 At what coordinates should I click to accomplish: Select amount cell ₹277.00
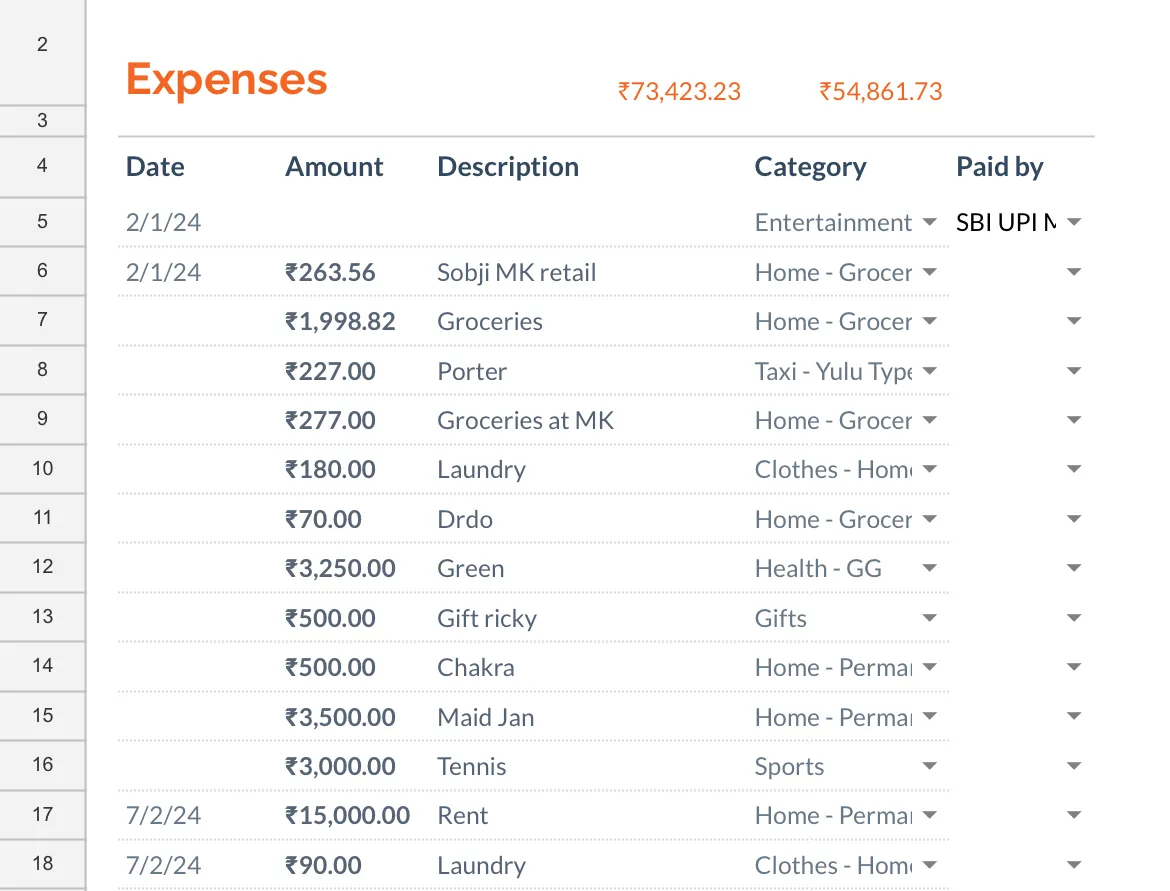coord(330,421)
